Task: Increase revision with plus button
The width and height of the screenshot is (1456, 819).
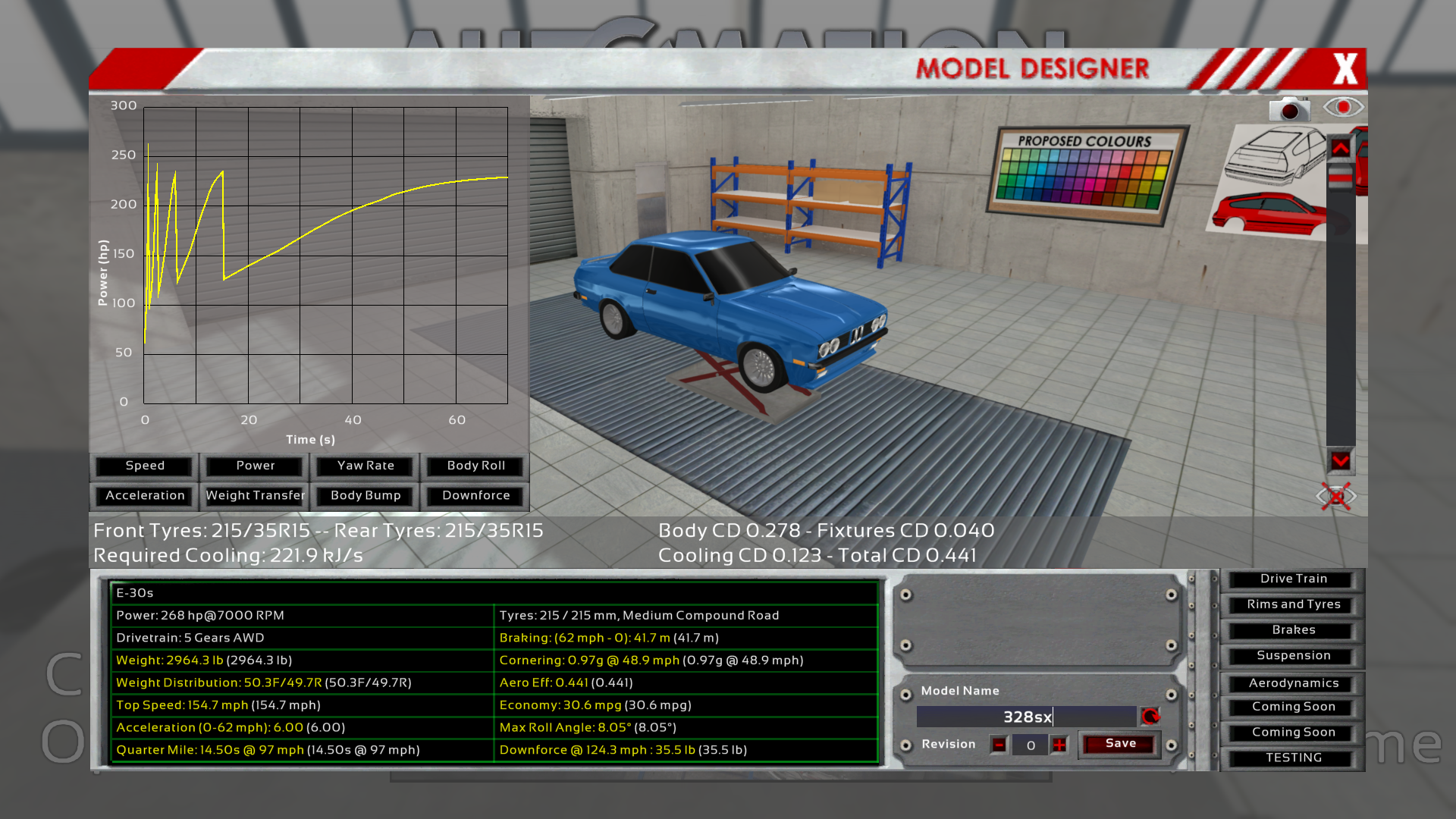Action: (x=1059, y=745)
